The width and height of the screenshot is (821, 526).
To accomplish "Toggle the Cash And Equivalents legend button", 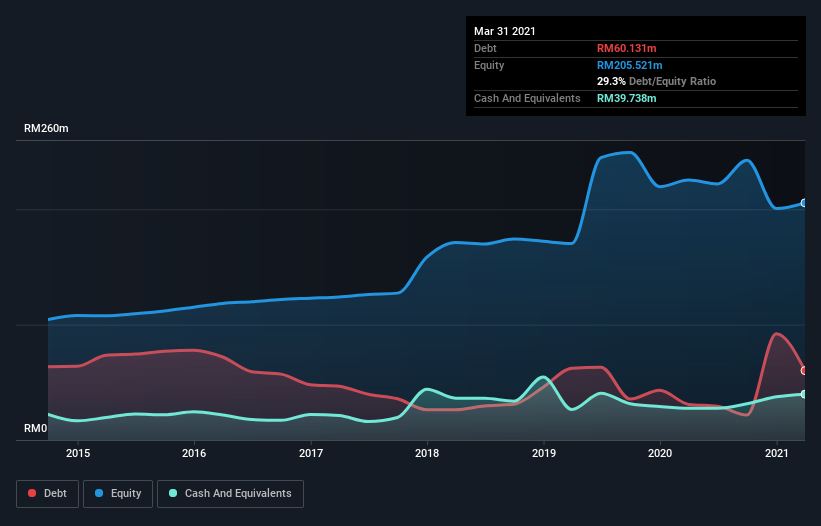I will [230, 494].
